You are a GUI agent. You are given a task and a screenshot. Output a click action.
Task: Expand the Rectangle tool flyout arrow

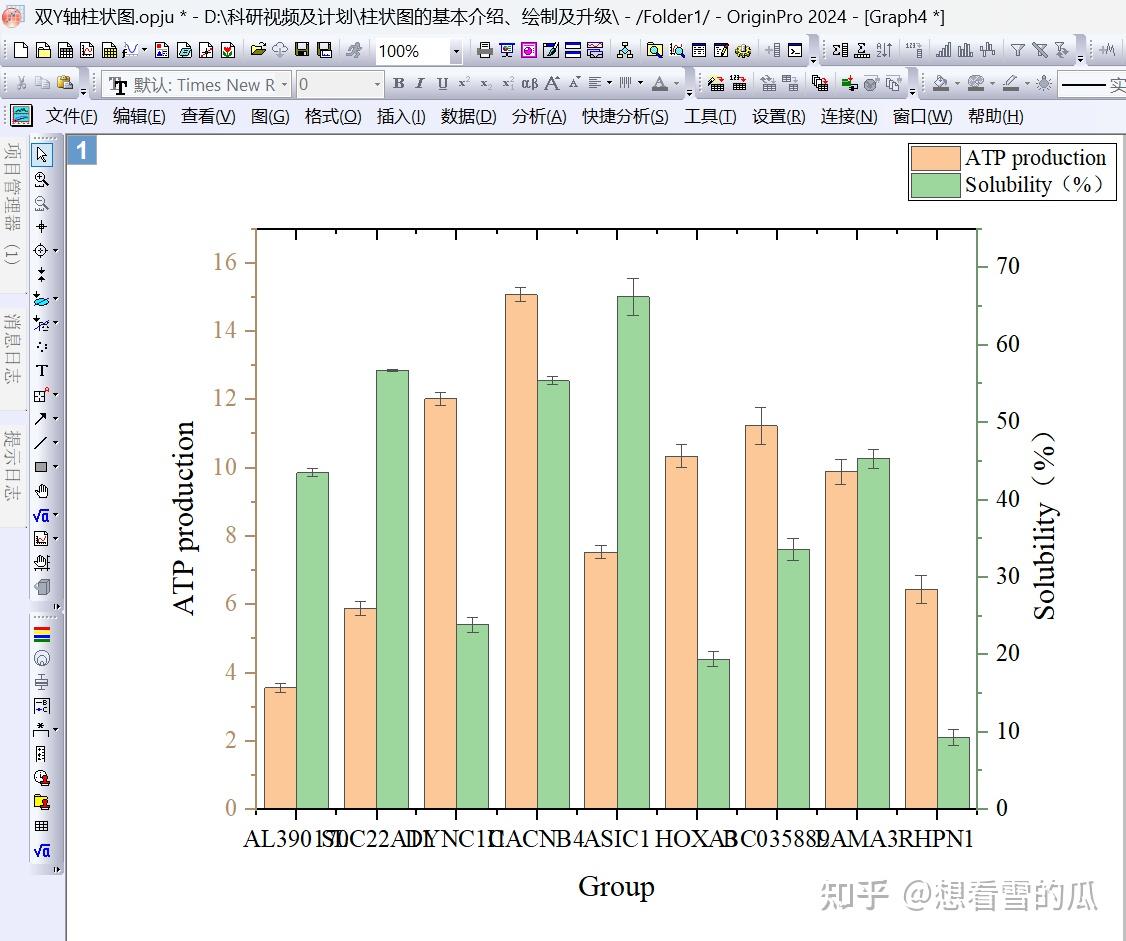point(55,467)
